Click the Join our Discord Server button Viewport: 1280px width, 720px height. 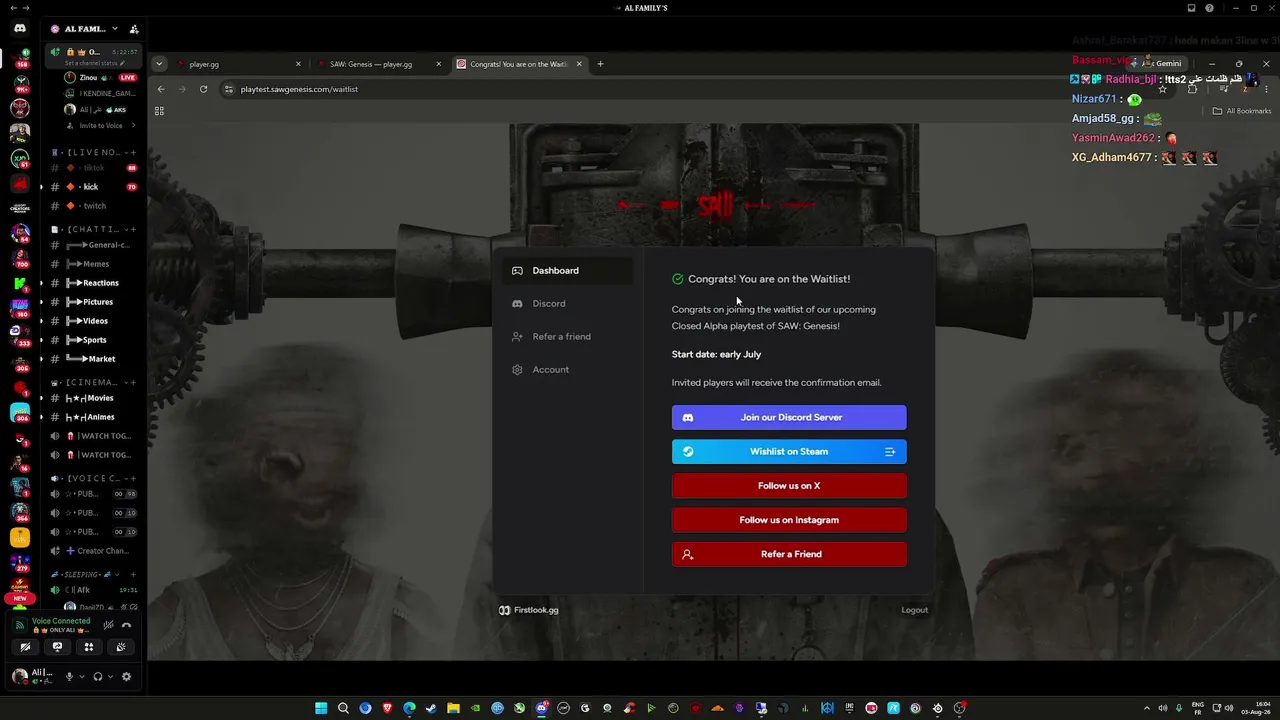[x=789, y=418]
